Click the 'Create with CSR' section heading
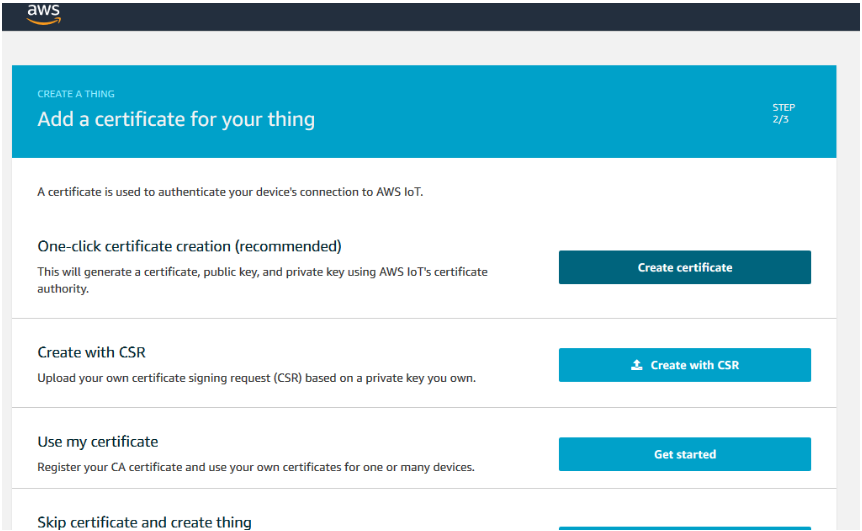This screenshot has width=862, height=531. coord(91,352)
